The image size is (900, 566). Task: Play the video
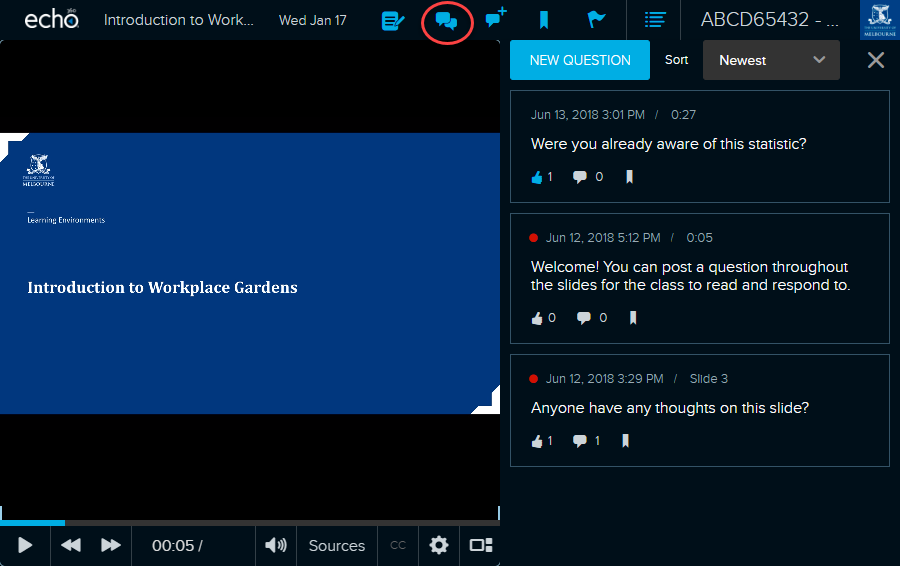[25, 545]
